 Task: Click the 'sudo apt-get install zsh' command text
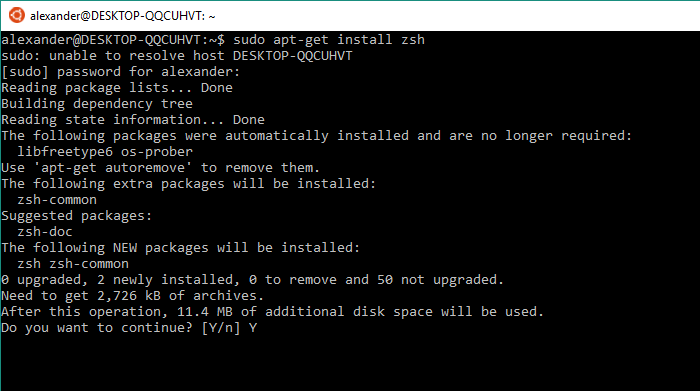pyautogui.click(x=329, y=40)
